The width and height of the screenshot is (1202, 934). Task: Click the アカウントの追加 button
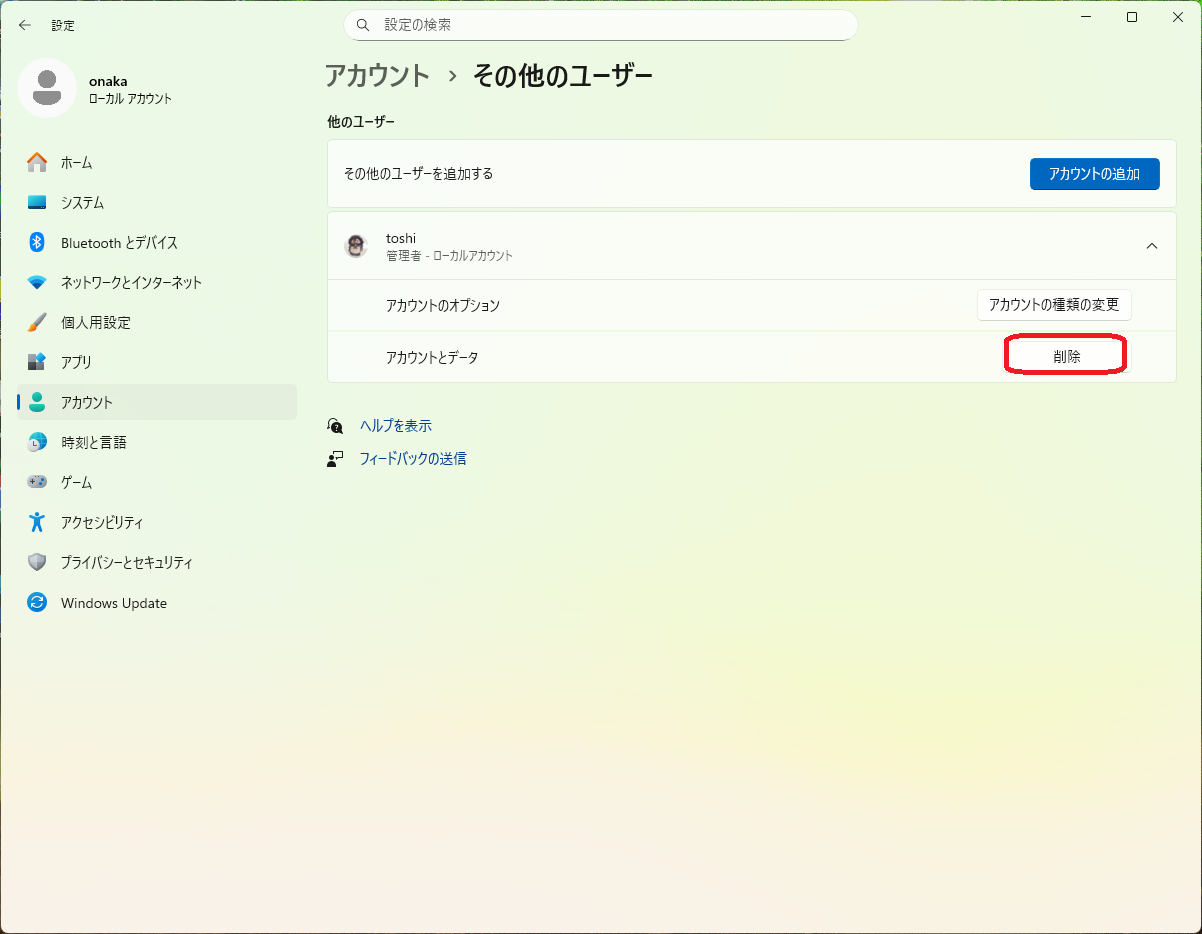[x=1094, y=174]
